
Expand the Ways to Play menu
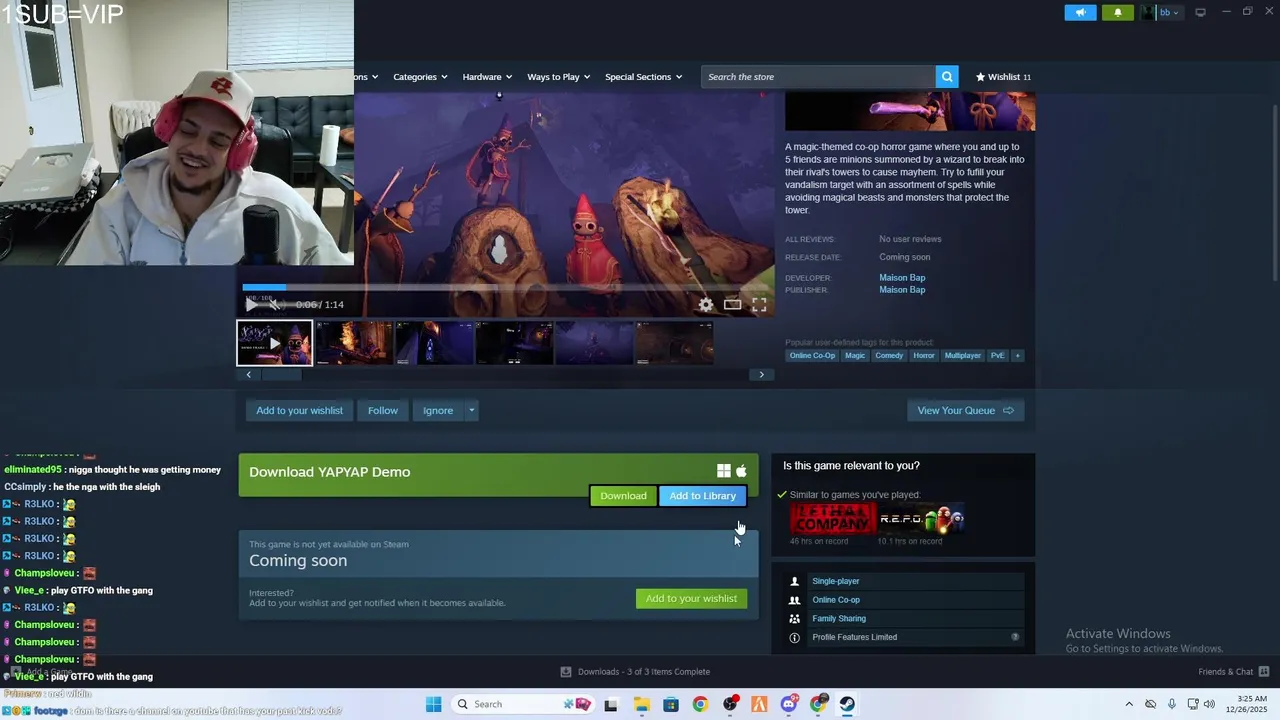[558, 77]
